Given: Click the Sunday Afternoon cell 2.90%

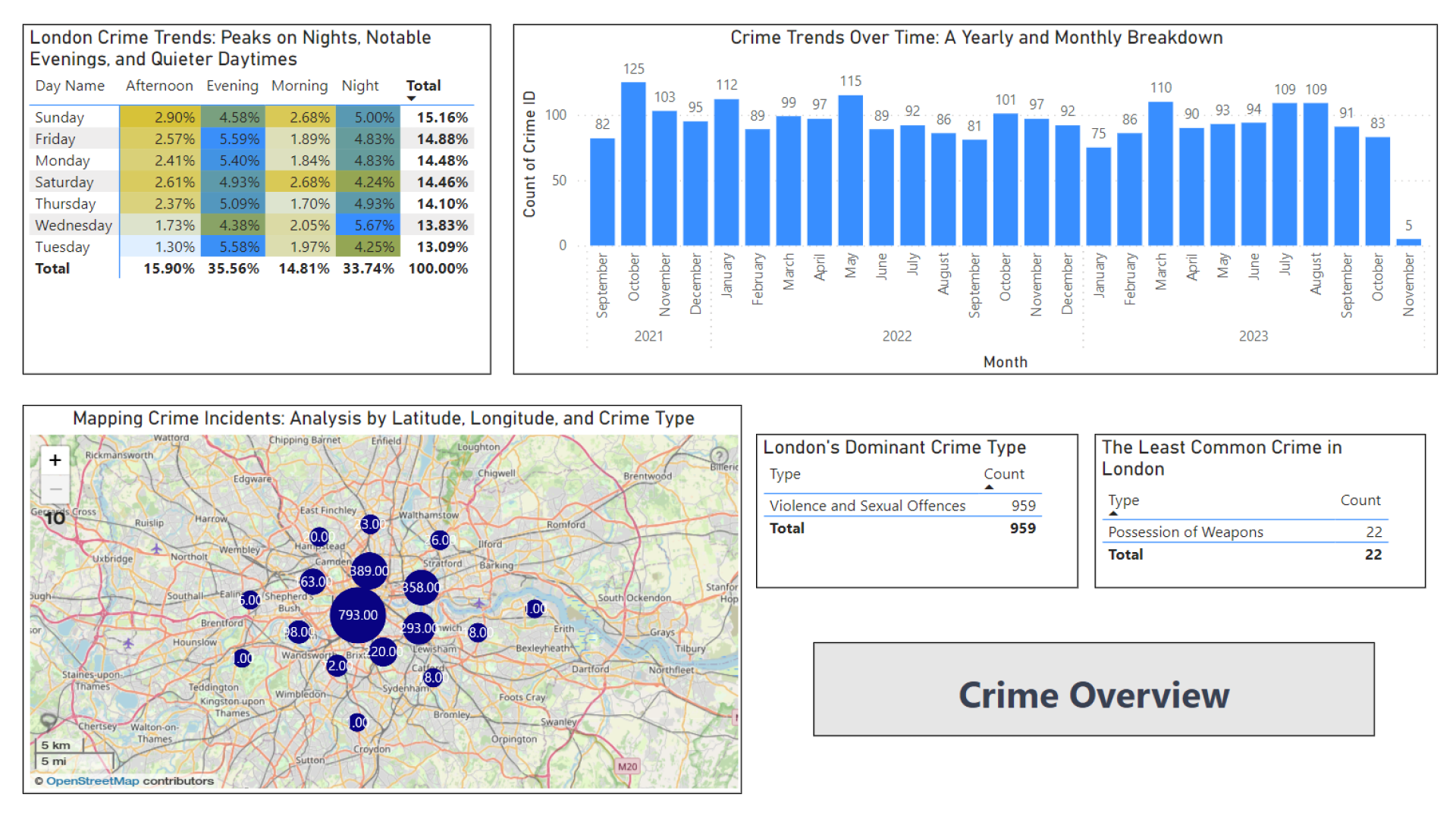Looking at the screenshot, I should click(x=160, y=118).
